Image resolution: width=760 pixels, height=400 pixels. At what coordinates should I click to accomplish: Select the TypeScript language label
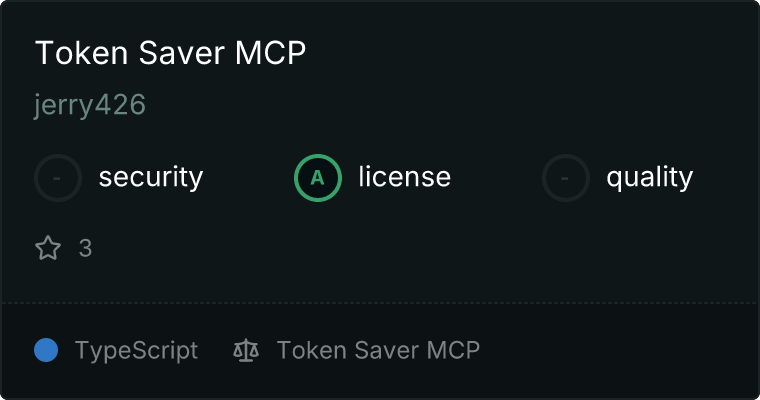pyautogui.click(x=136, y=351)
